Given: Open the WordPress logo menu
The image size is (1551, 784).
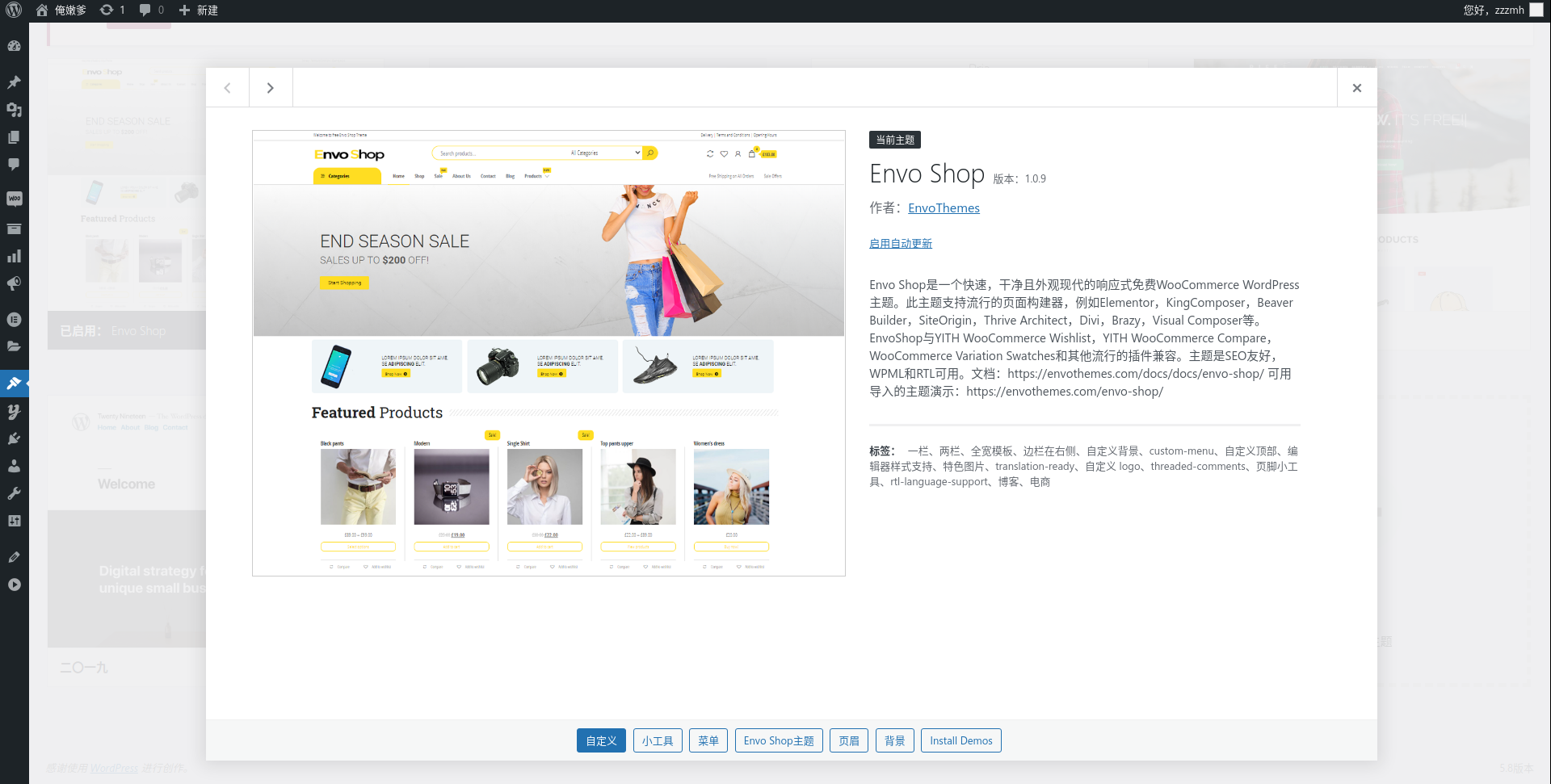Looking at the screenshot, I should point(14,10).
